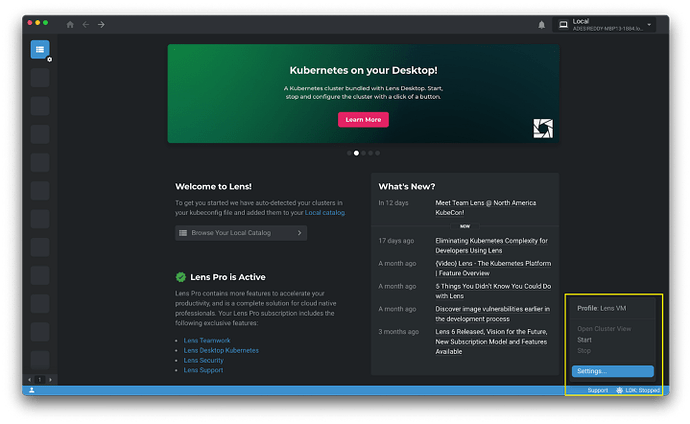Expand the Local catalog dropdown
The image size is (690, 424).
pyautogui.click(x=650, y=24)
